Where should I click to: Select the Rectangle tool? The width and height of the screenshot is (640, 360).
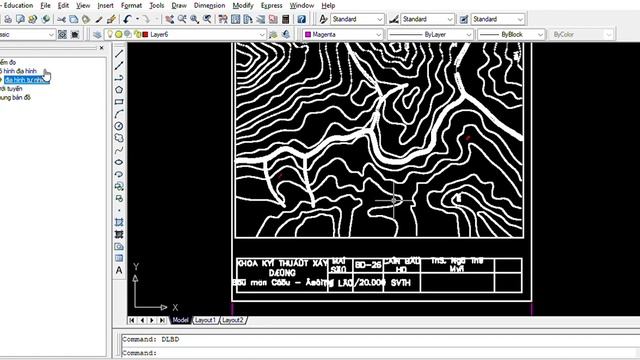[119, 102]
